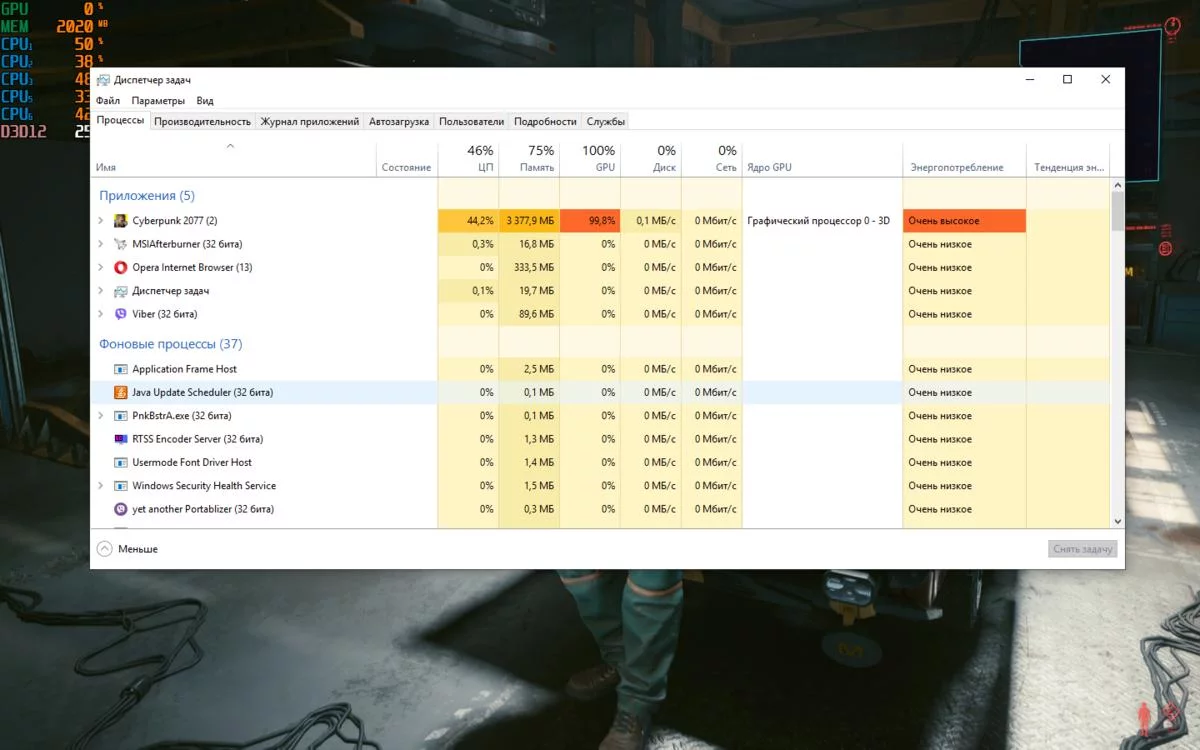Click the Application Frame Host icon
The width and height of the screenshot is (1200, 750).
(x=121, y=369)
